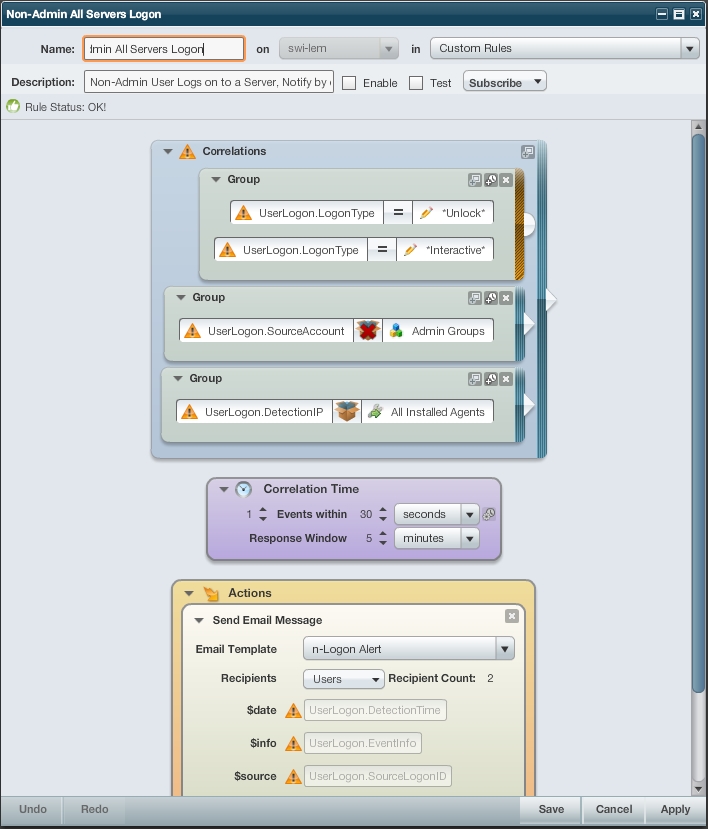Collapse the Send Email Message action
Screen dimensions: 708x829
[199, 620]
